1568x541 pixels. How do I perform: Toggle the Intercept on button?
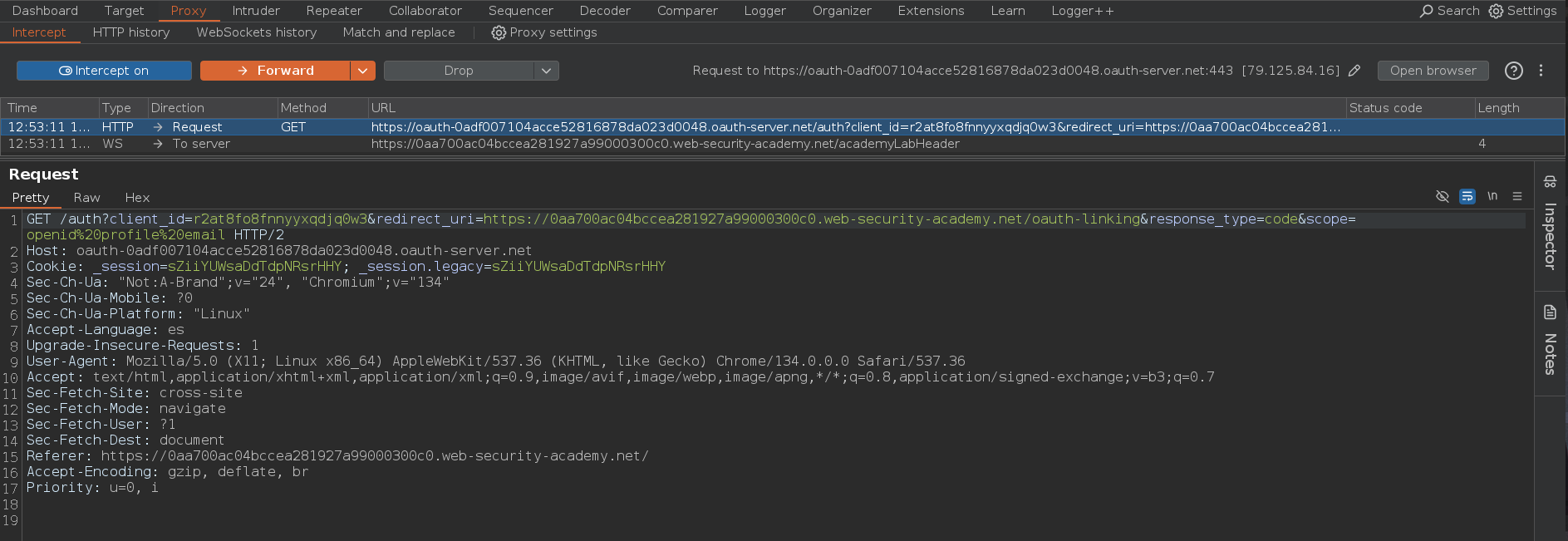pyautogui.click(x=104, y=71)
